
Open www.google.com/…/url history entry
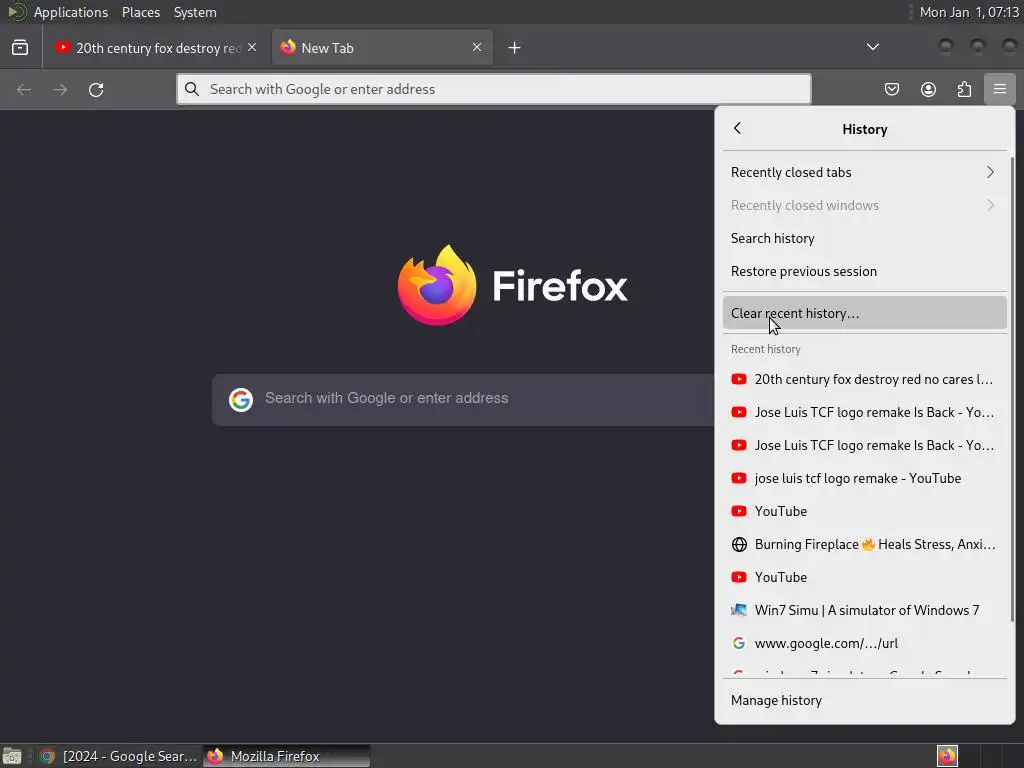[865, 643]
